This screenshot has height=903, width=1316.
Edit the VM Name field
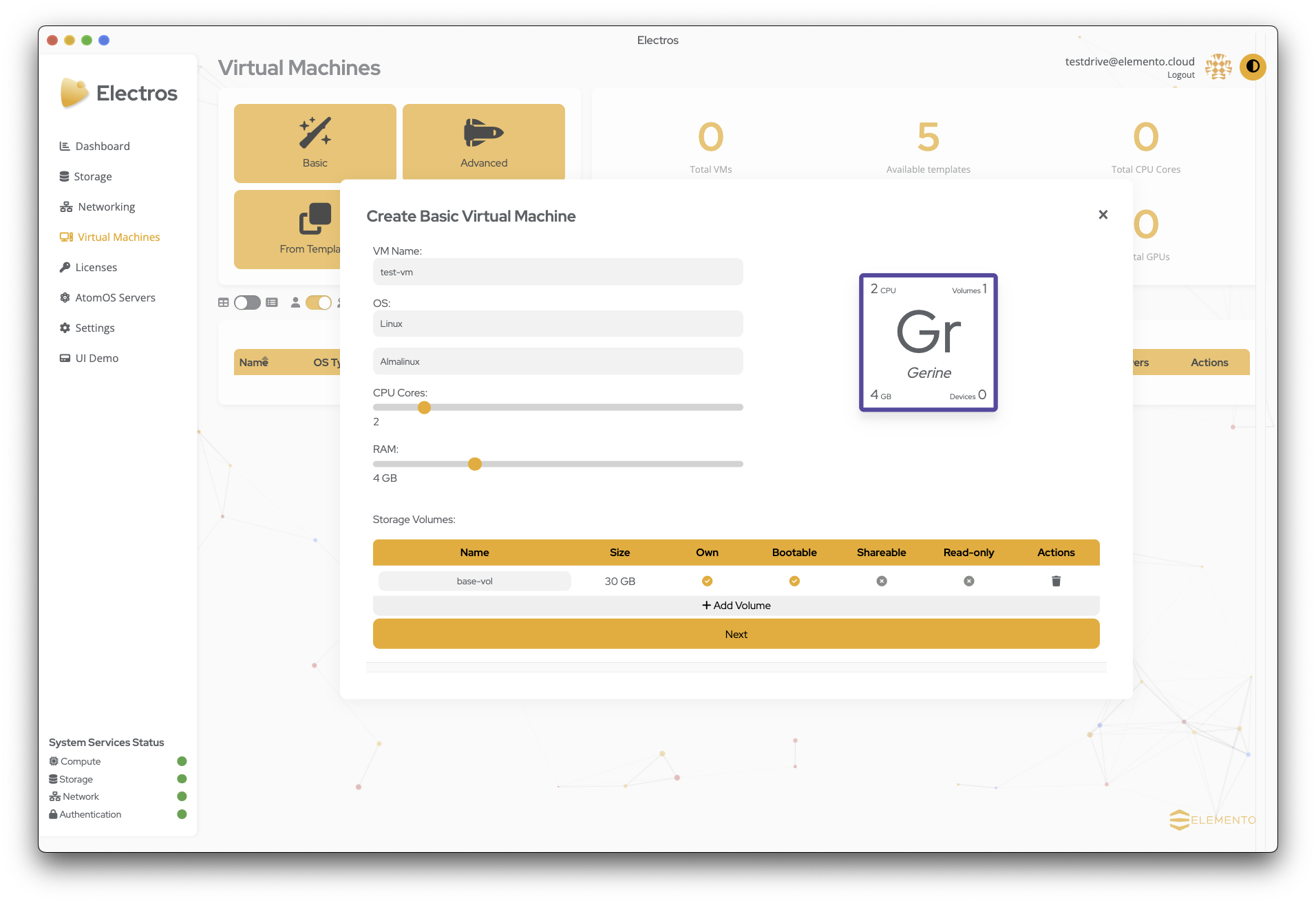coord(558,272)
